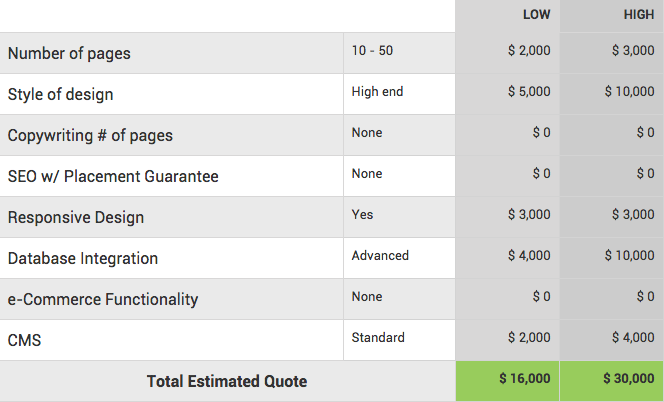
Task: Select the e-Commerce Functionality label
Action: pos(103,299)
